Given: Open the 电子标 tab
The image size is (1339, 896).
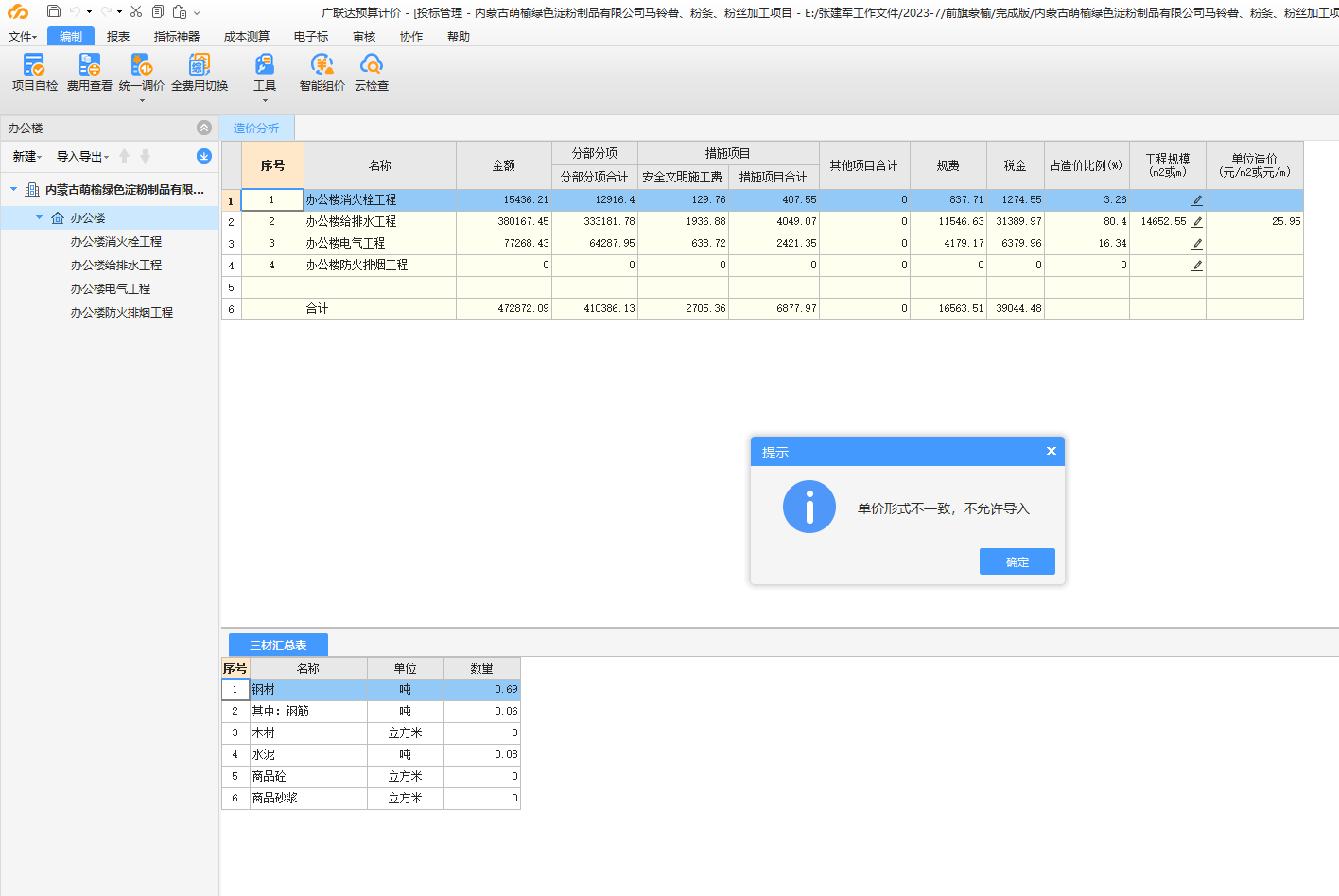Looking at the screenshot, I should pyautogui.click(x=311, y=36).
